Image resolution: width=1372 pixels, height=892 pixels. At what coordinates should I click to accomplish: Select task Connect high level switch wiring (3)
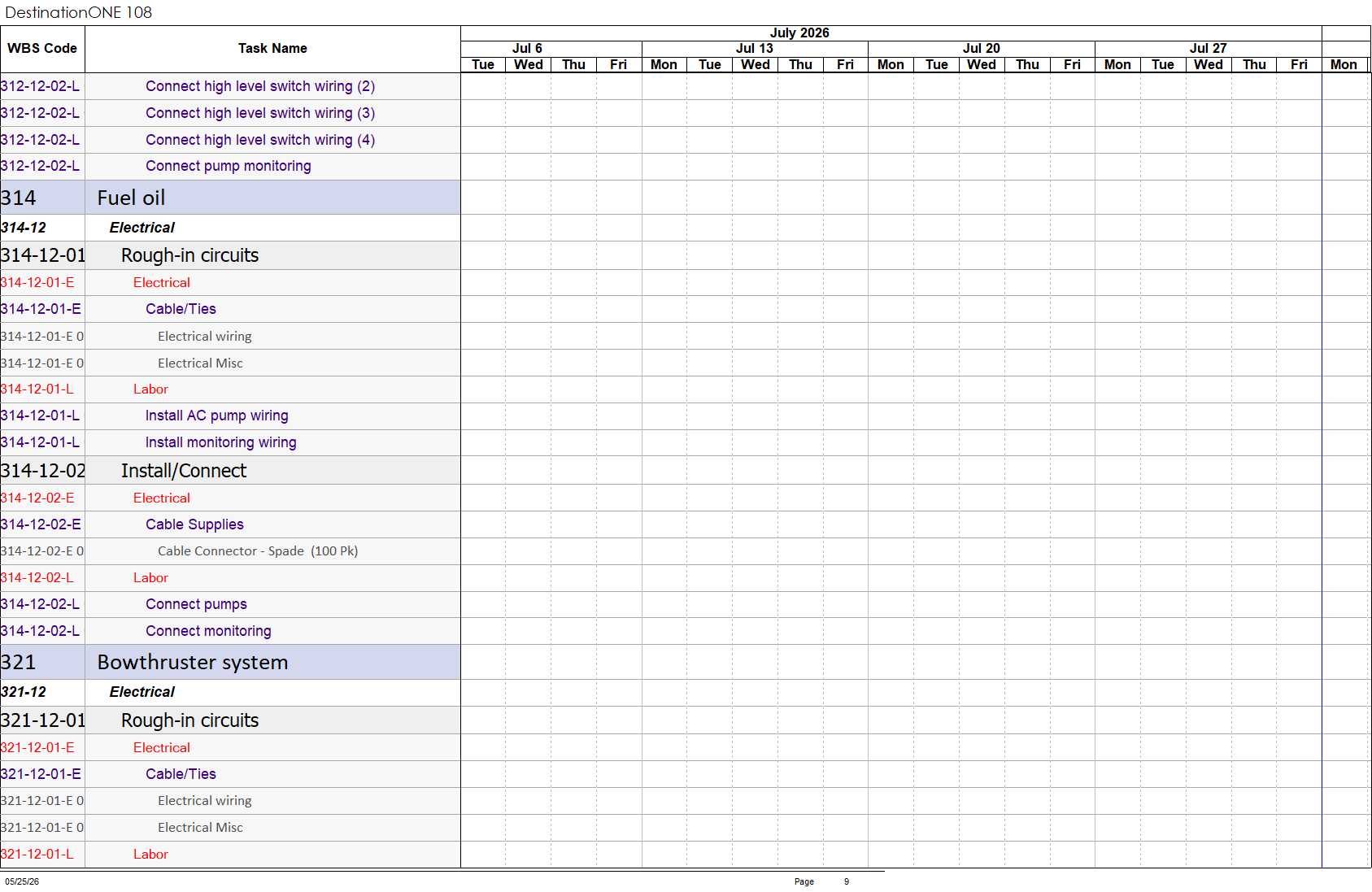pos(260,113)
